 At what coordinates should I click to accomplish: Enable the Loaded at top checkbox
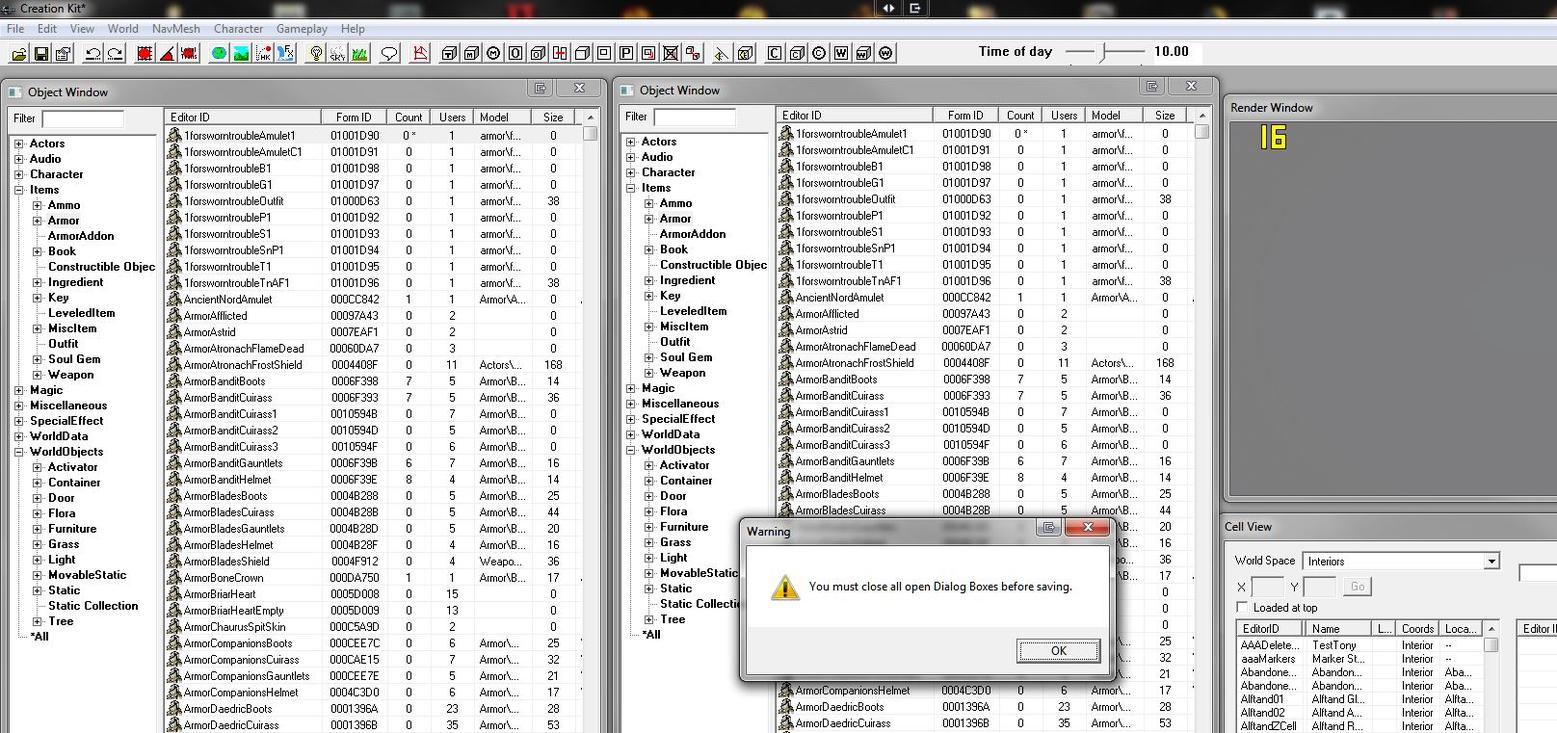1242,608
